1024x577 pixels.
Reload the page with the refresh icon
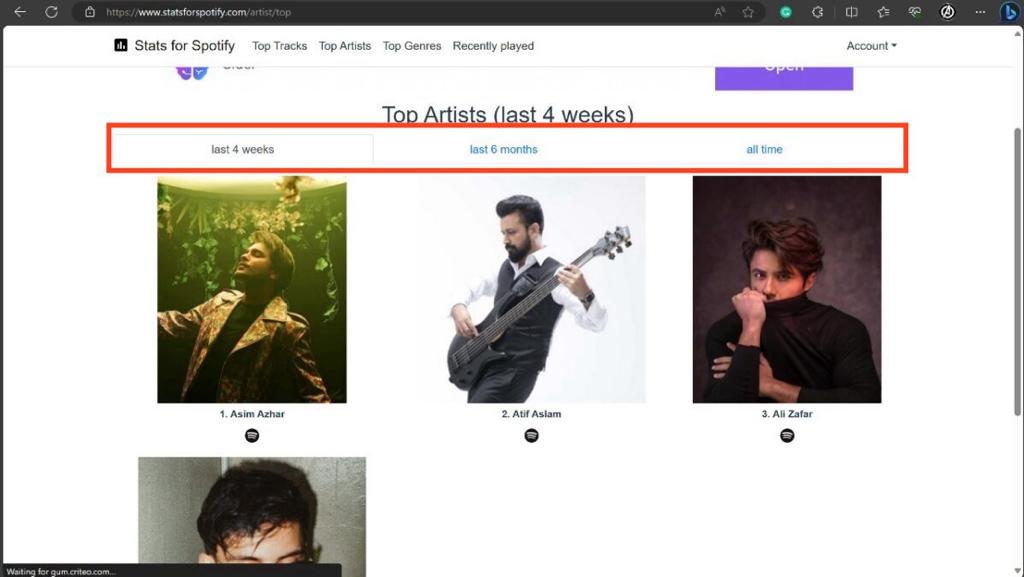tap(51, 12)
